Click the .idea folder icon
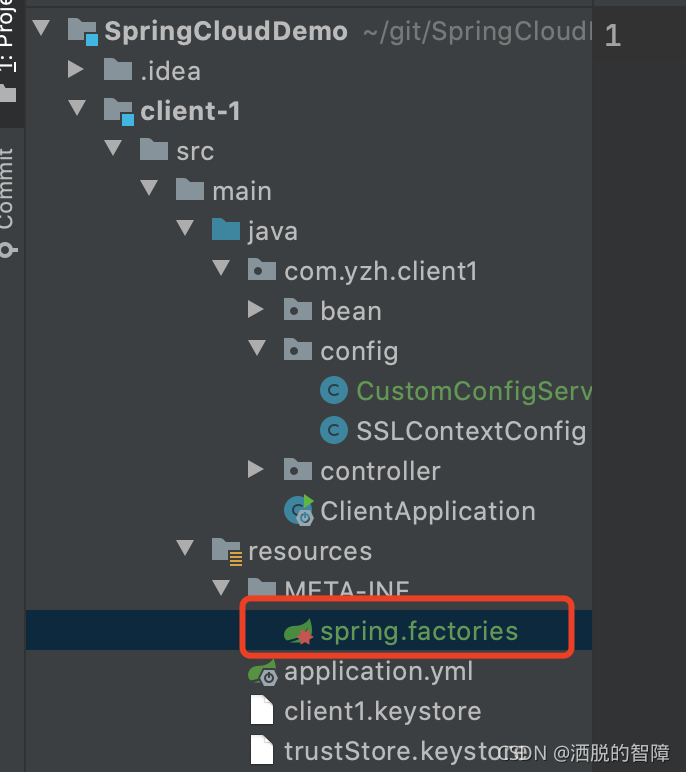 pos(118,69)
